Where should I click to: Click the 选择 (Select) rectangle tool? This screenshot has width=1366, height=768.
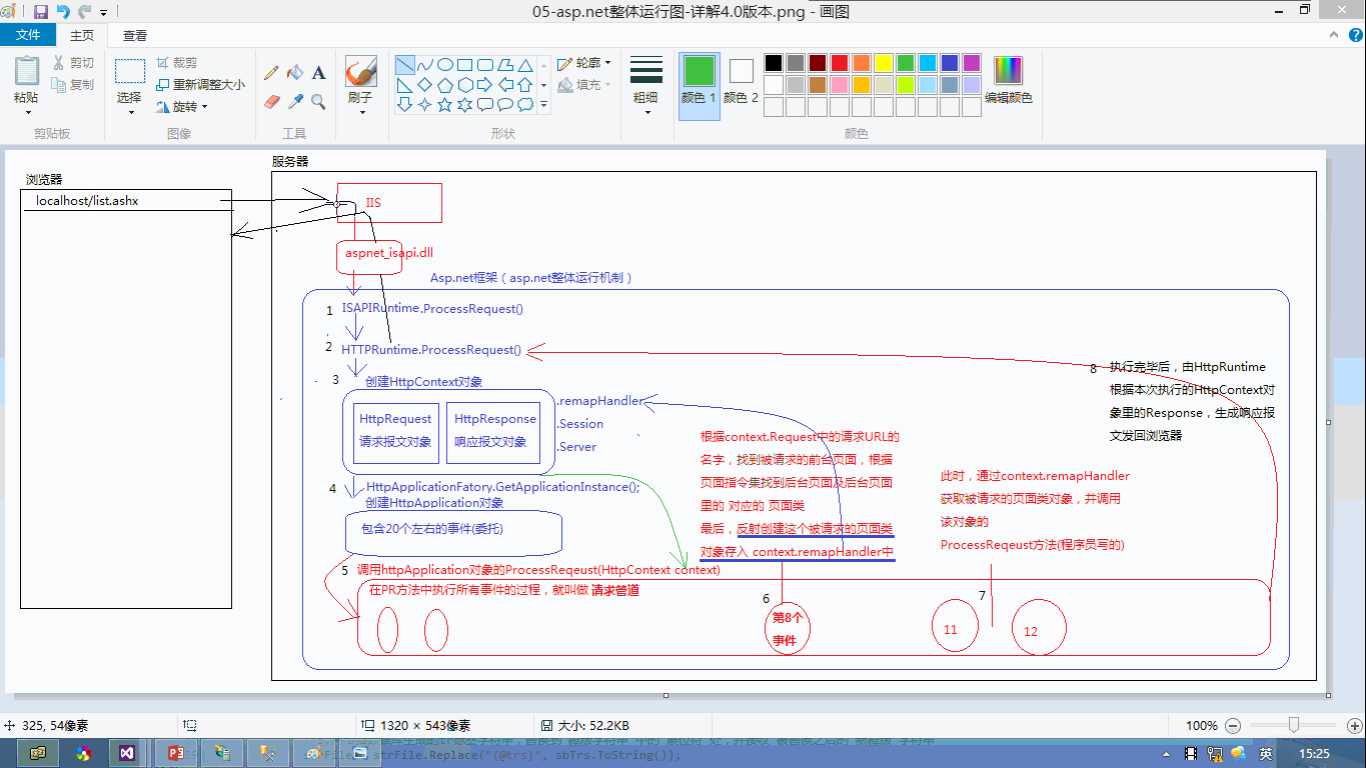pos(130,71)
